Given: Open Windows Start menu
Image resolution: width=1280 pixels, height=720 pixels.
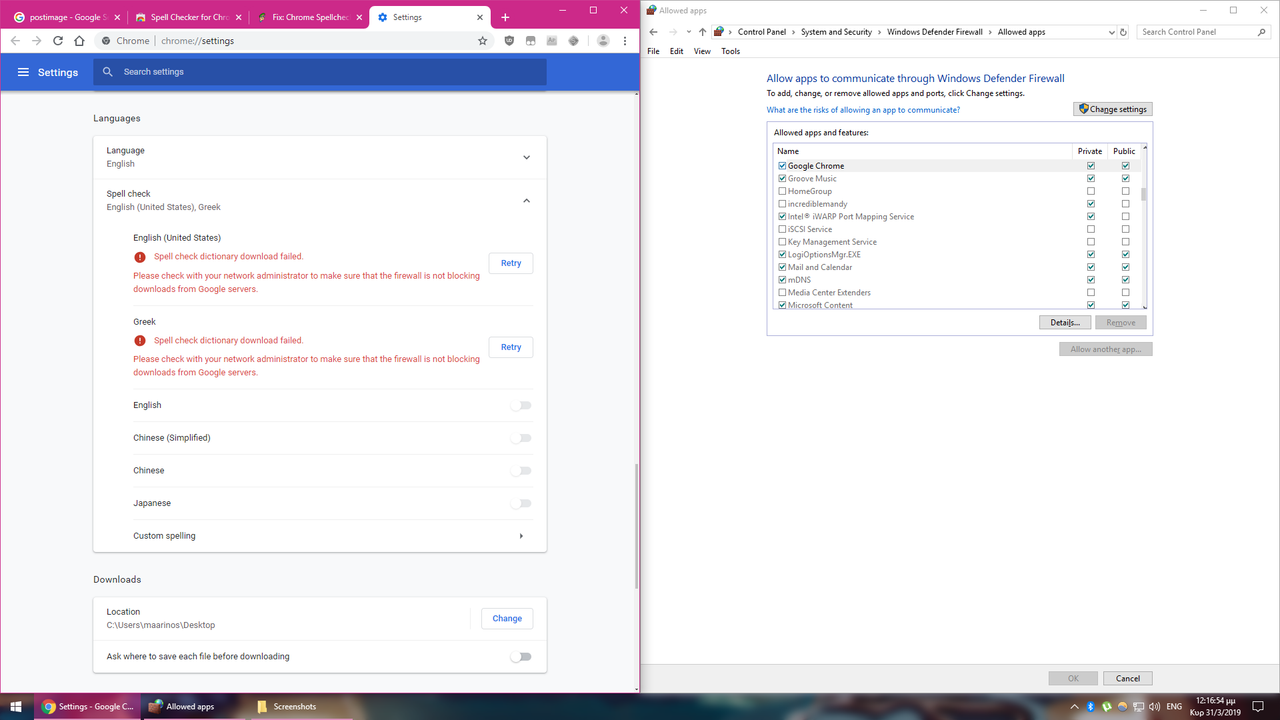Looking at the screenshot, I should 17,706.
